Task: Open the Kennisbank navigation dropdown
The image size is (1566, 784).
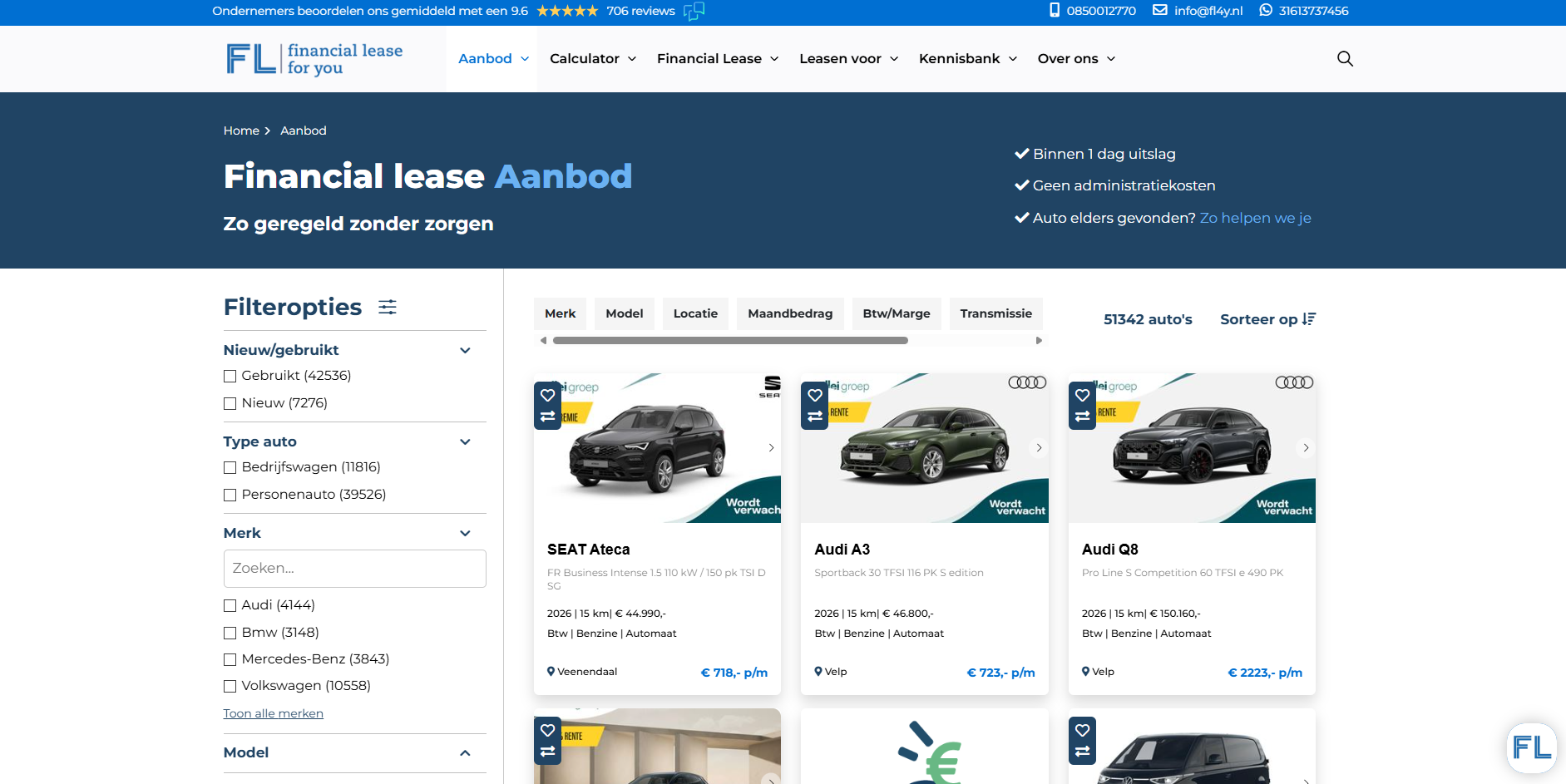Action: pyautogui.click(x=967, y=58)
